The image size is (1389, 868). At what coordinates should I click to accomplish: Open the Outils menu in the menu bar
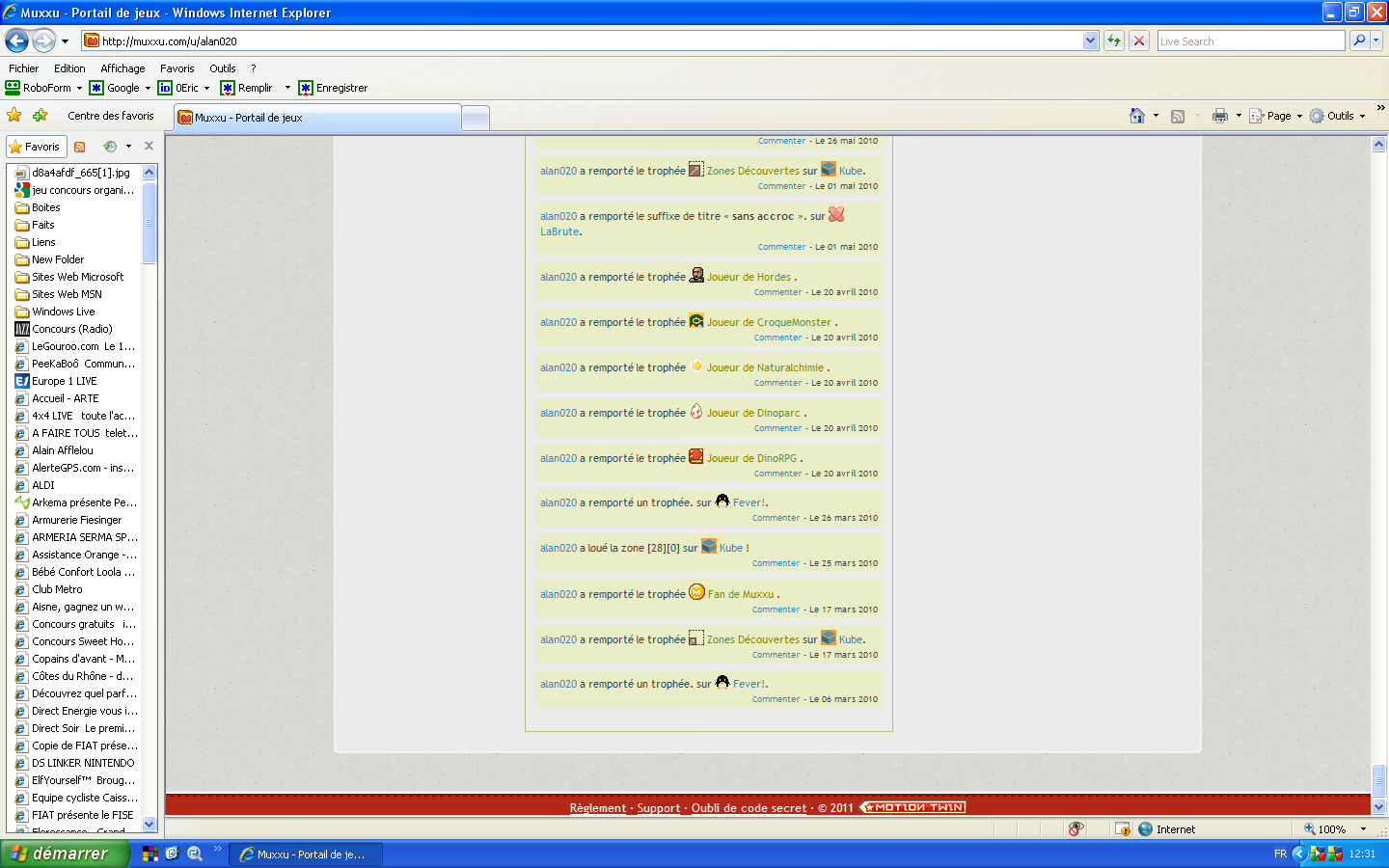coord(223,68)
